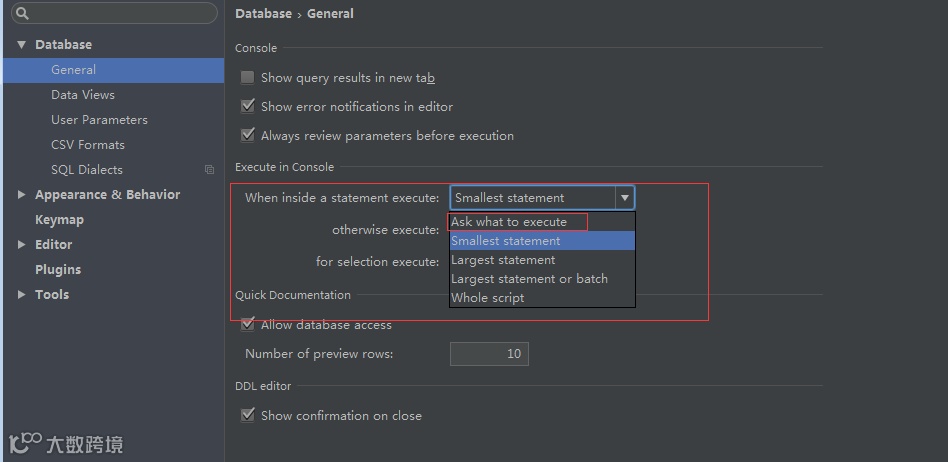Screen dimensions: 948x462
Task: Click the Number of preview rows field
Action: point(489,354)
